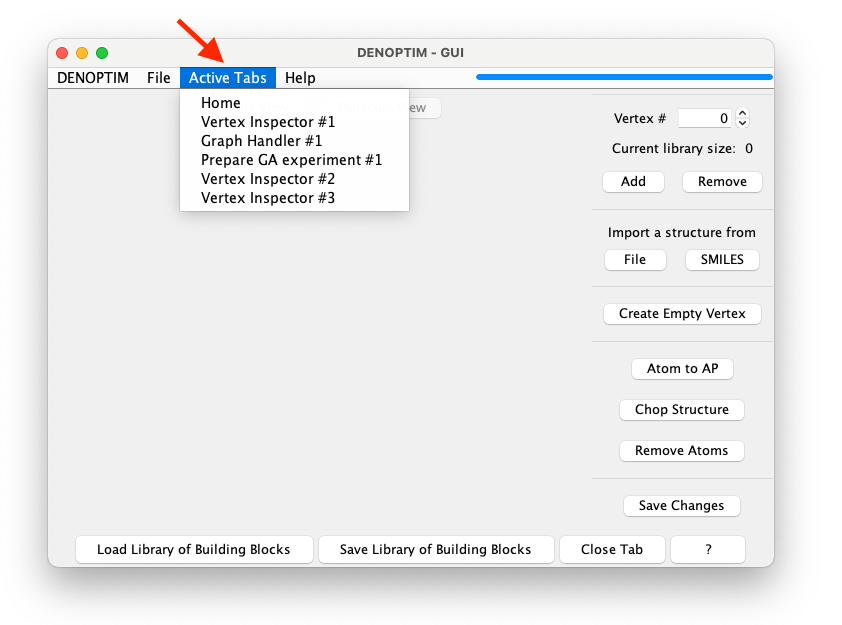Import a structure from SMILES

click(x=721, y=259)
